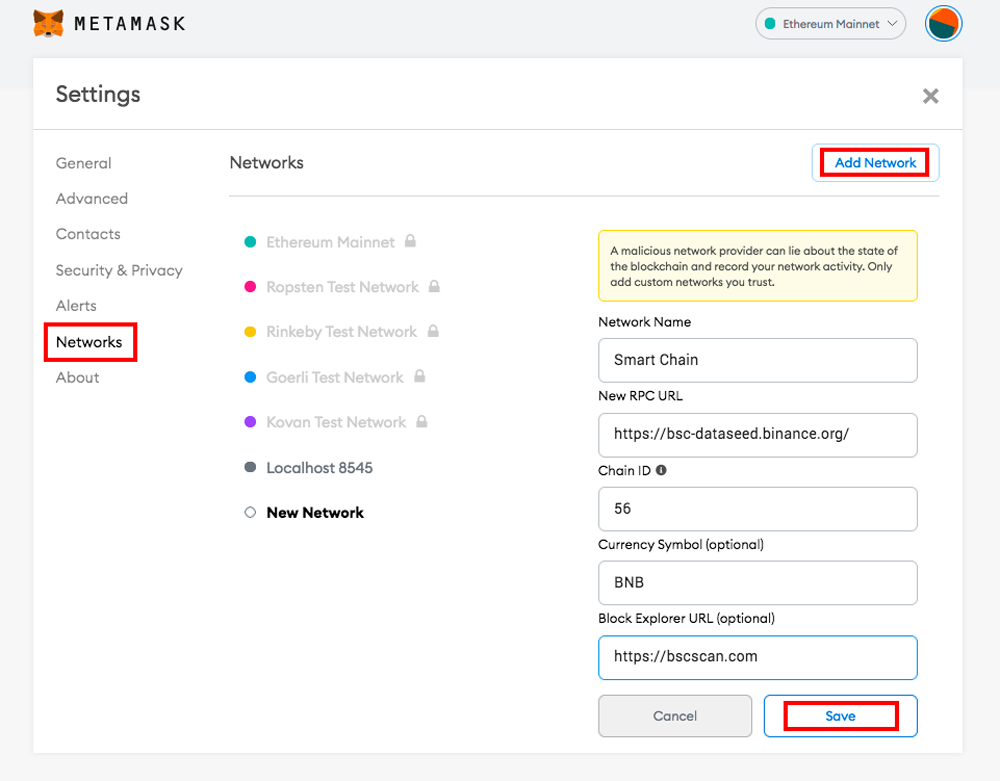Image resolution: width=1000 pixels, height=781 pixels.
Task: Click the Block Explorer URL (optional) label
Action: 686,618
